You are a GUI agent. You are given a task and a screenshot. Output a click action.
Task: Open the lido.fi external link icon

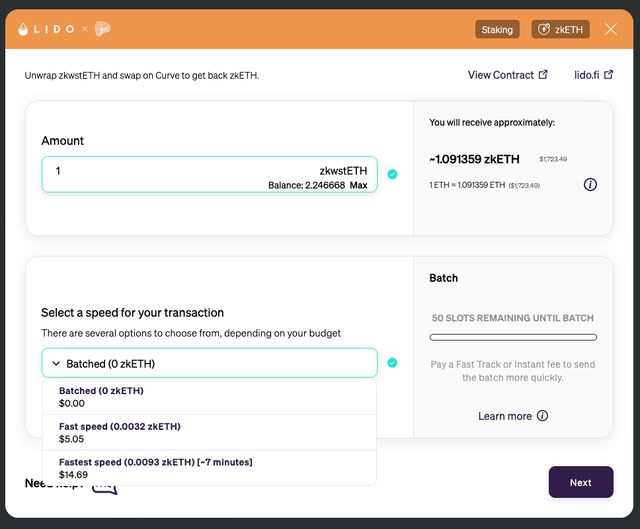point(609,75)
